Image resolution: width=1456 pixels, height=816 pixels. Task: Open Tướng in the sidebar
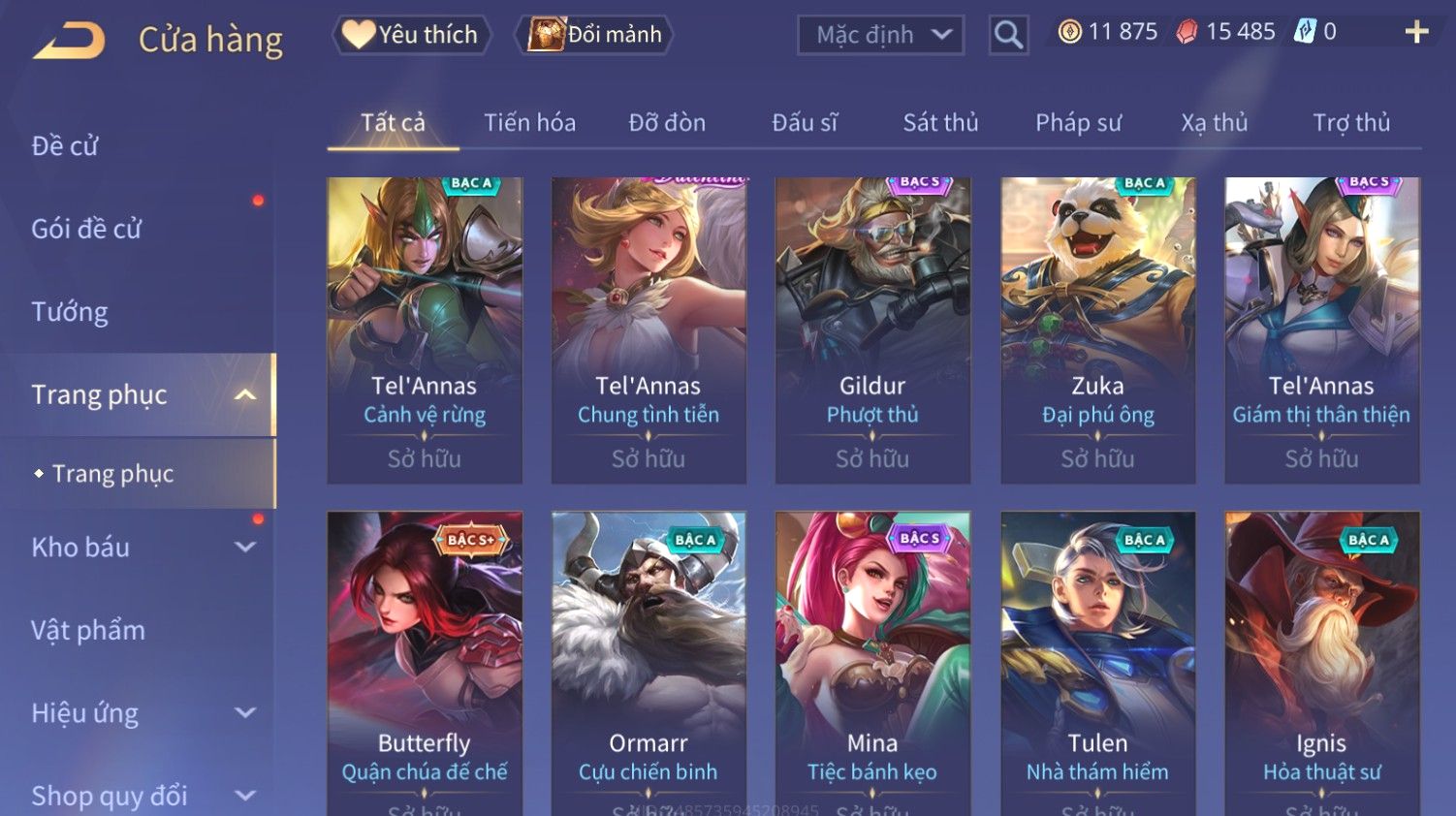click(x=70, y=312)
